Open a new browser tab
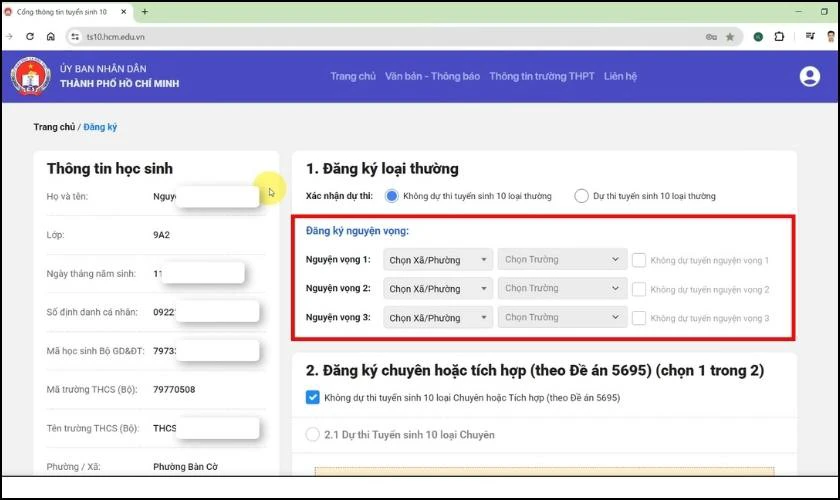Image resolution: width=840 pixels, height=500 pixels. (144, 11)
